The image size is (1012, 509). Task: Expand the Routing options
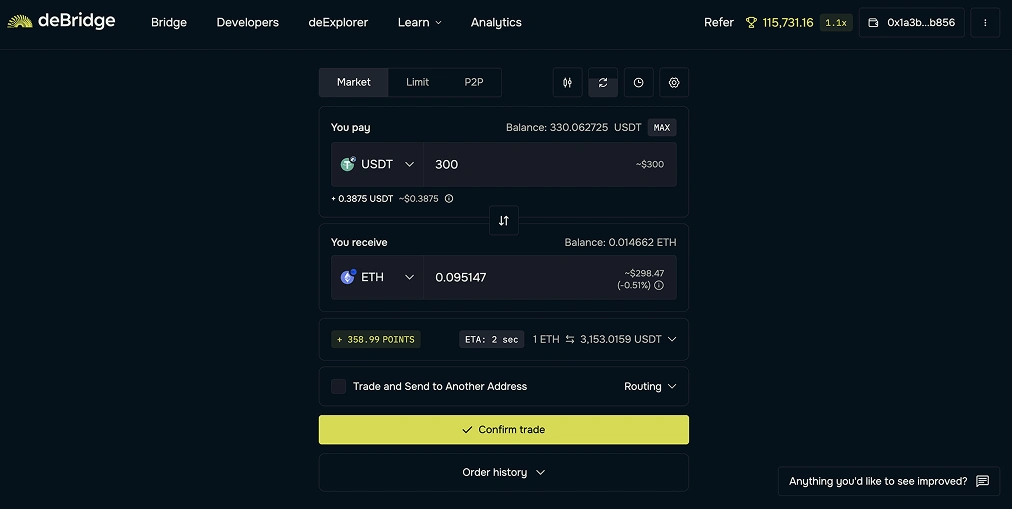click(650, 386)
